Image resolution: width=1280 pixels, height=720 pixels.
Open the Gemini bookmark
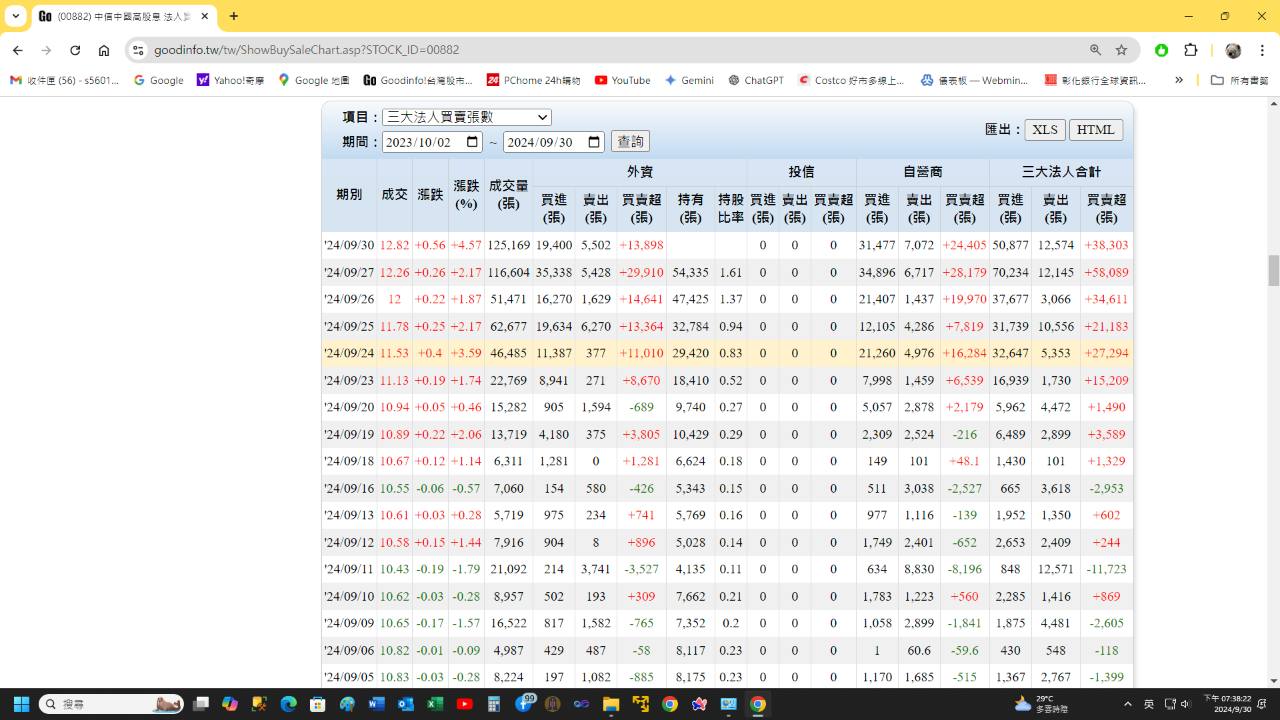coord(689,80)
